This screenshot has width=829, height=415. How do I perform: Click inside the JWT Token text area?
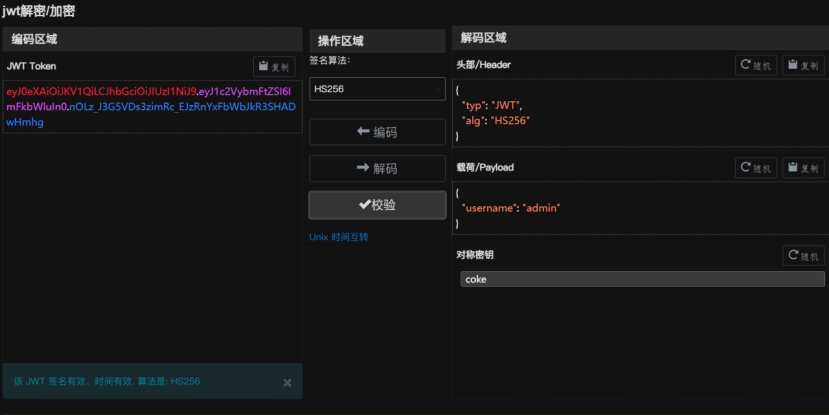click(x=152, y=107)
